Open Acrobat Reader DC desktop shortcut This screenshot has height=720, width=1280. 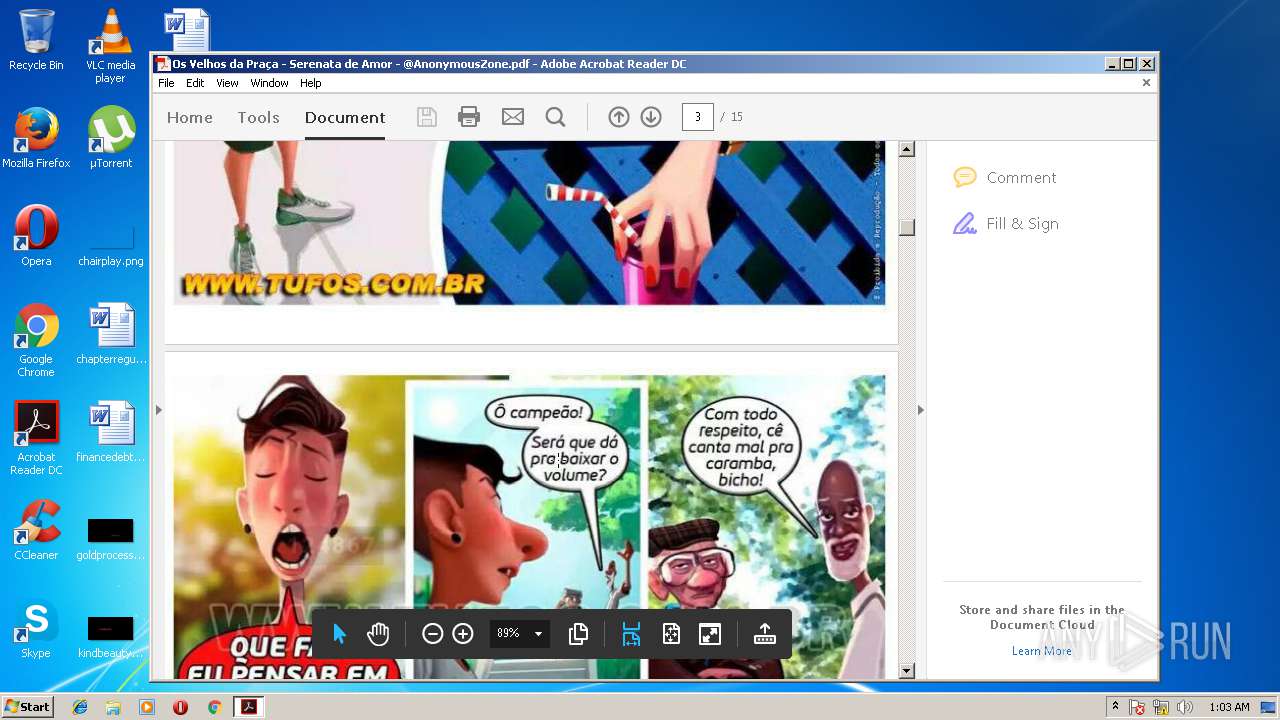(x=36, y=438)
